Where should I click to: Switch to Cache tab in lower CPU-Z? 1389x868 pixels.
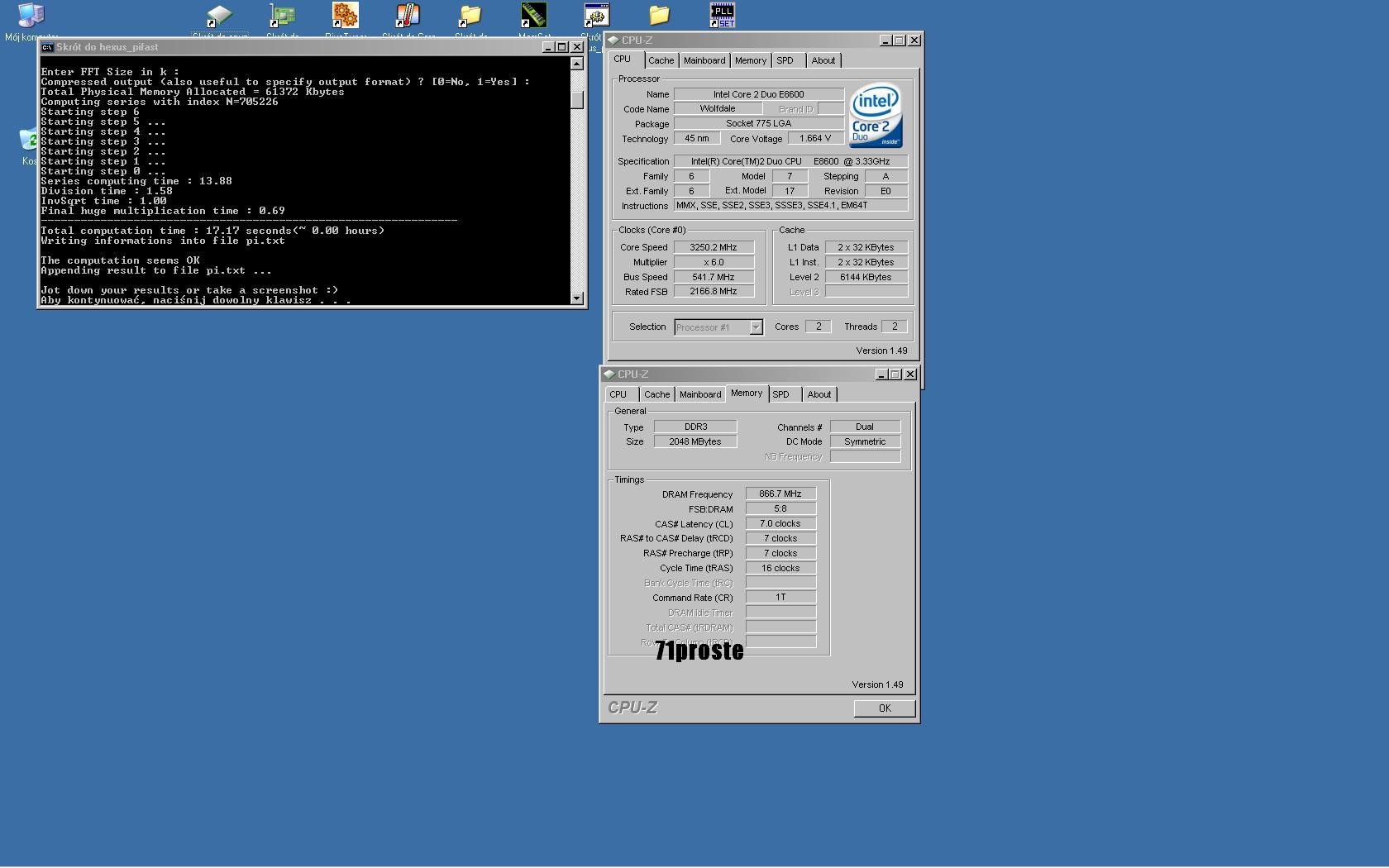(657, 394)
